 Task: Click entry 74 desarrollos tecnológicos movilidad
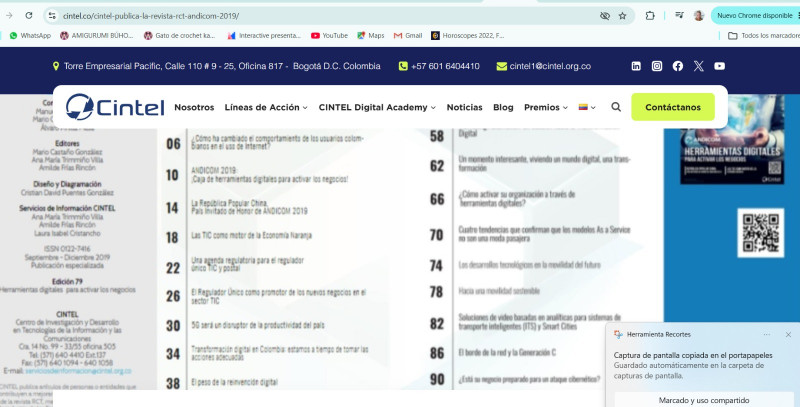click(529, 265)
